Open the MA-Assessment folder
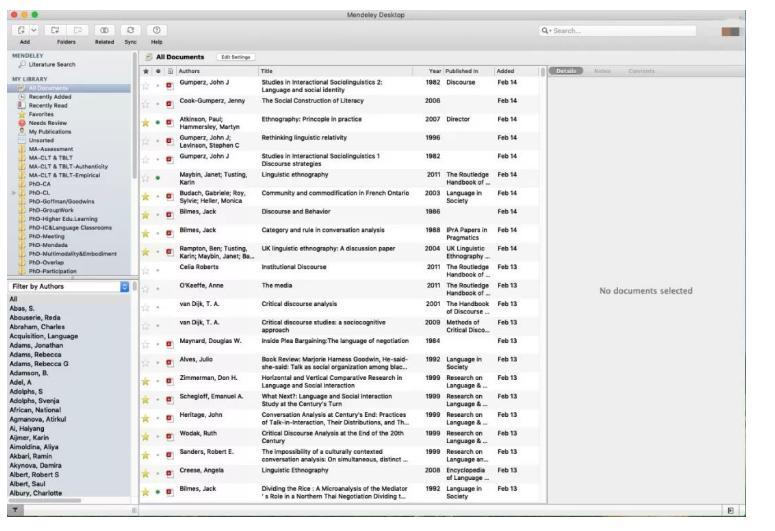Image resolution: width=775 pixels, height=531 pixels. 50,149
